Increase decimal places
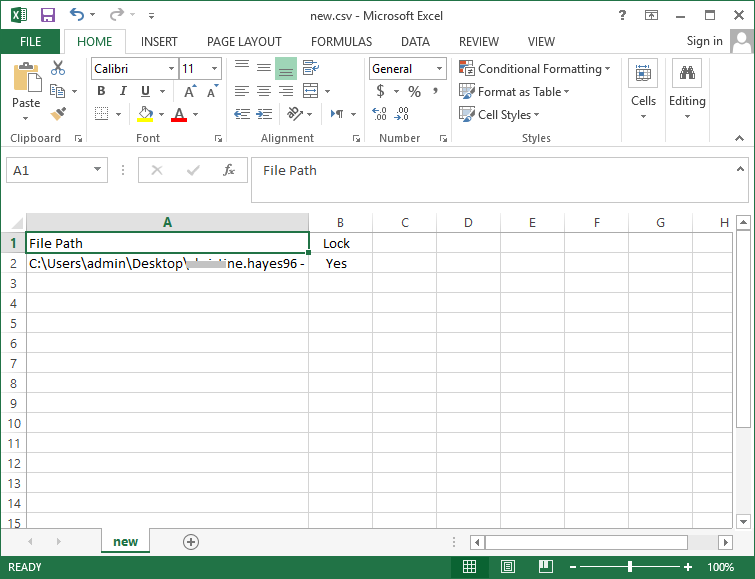This screenshot has width=755, height=579. [379, 114]
